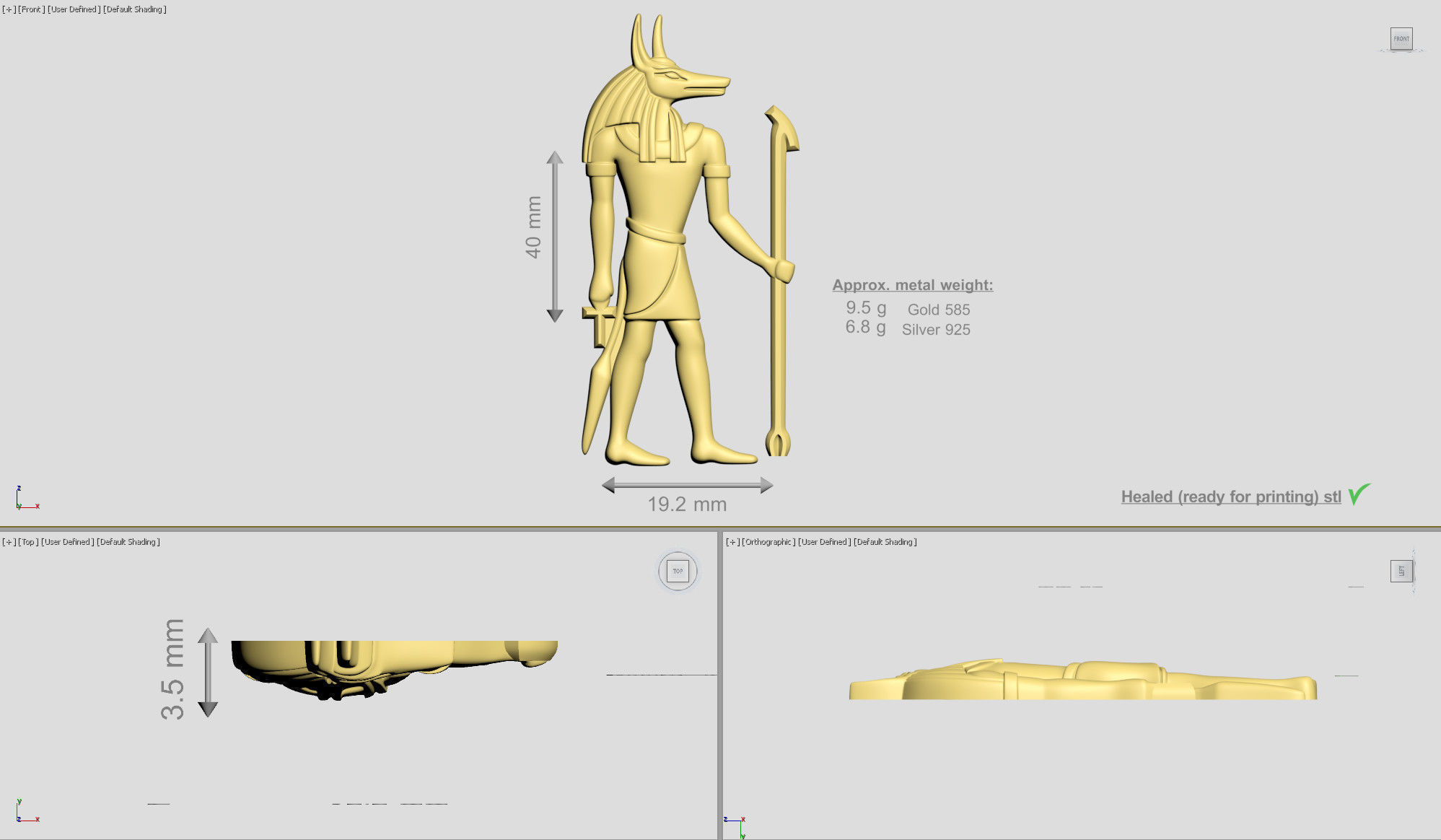The height and width of the screenshot is (840, 1441).
Task: Open the [+] menu in Orthographic viewport
Action: [732, 542]
